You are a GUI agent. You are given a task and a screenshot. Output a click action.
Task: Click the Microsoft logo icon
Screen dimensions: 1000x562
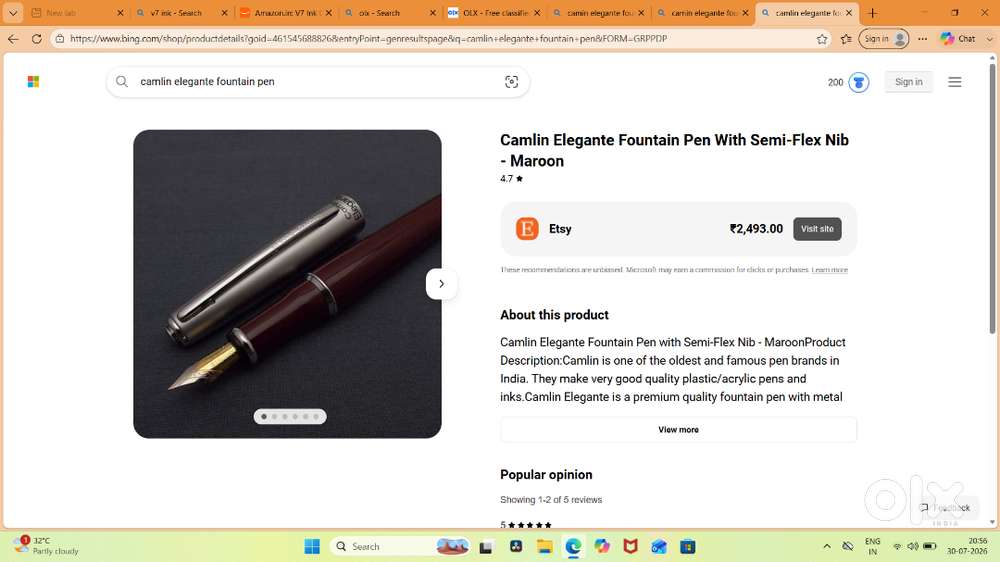33,82
